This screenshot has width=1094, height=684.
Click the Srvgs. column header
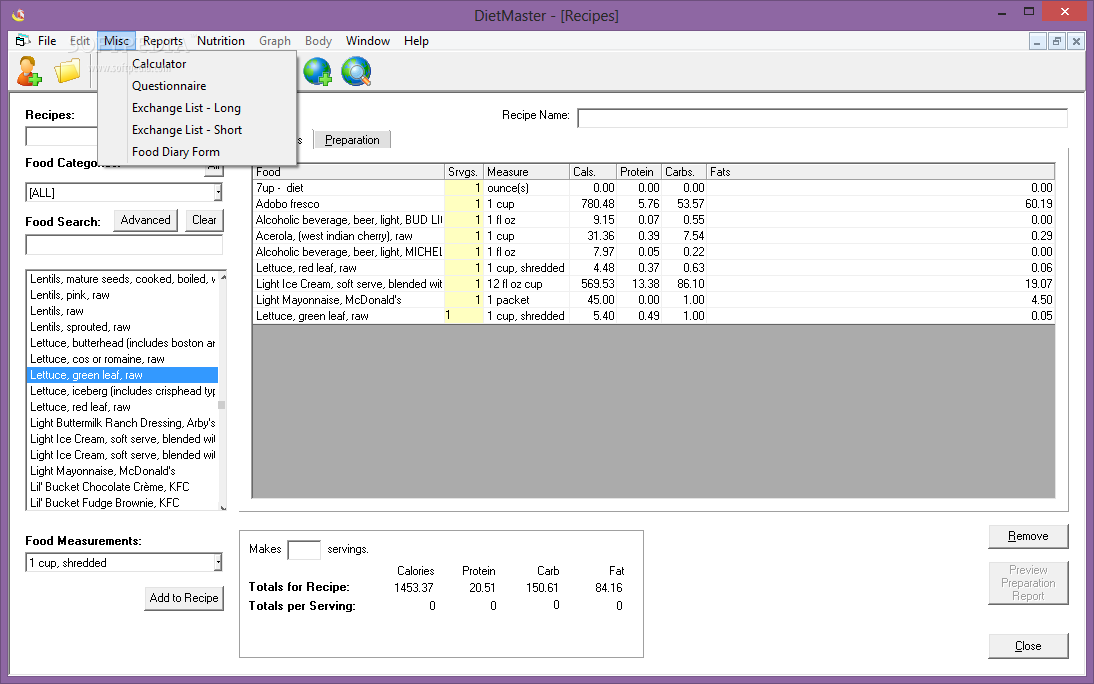tap(464, 172)
